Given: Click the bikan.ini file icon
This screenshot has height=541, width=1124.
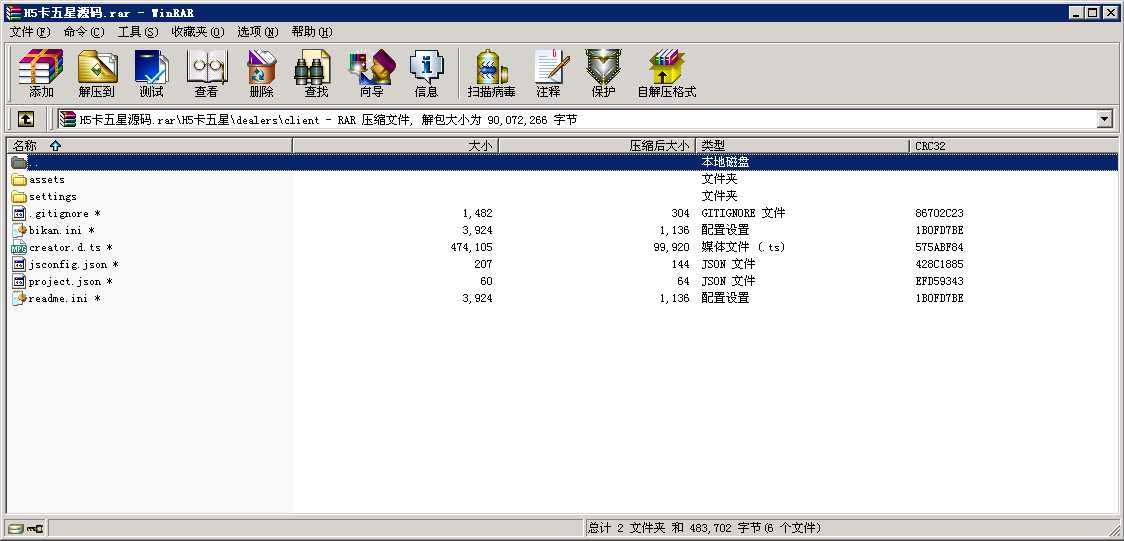Looking at the screenshot, I should (x=19, y=231).
